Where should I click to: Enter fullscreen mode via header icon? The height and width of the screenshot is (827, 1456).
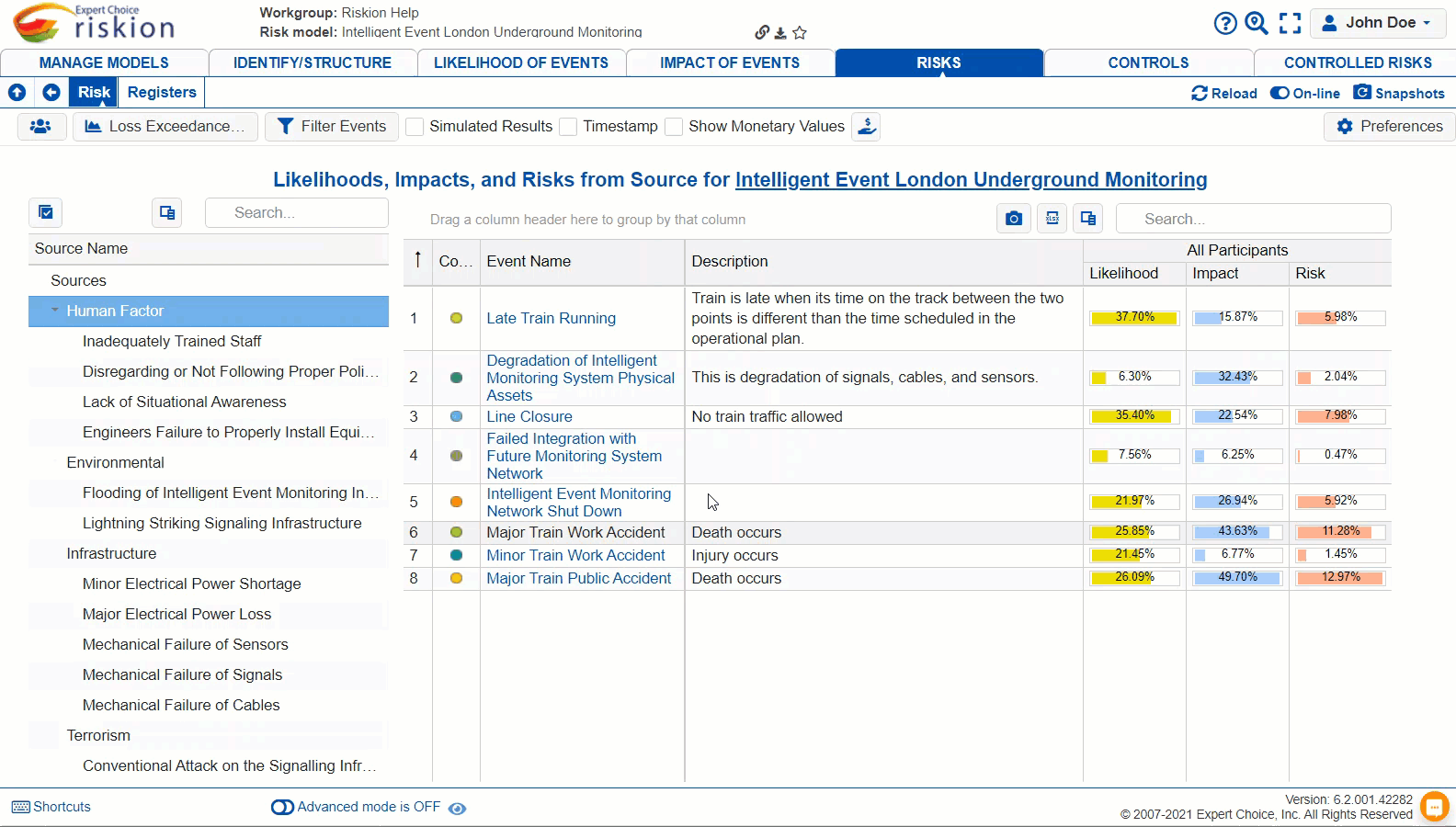click(x=1290, y=23)
